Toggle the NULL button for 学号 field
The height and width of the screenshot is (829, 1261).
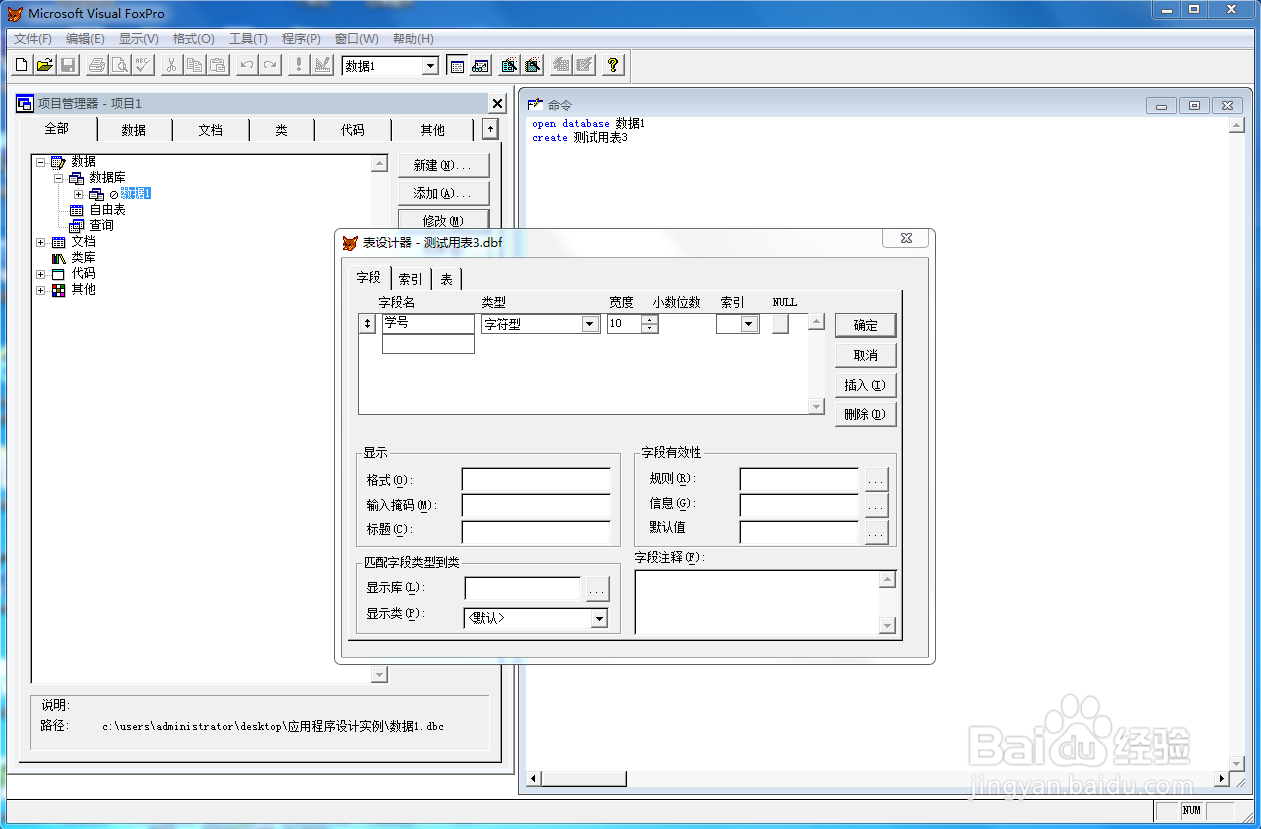point(781,323)
